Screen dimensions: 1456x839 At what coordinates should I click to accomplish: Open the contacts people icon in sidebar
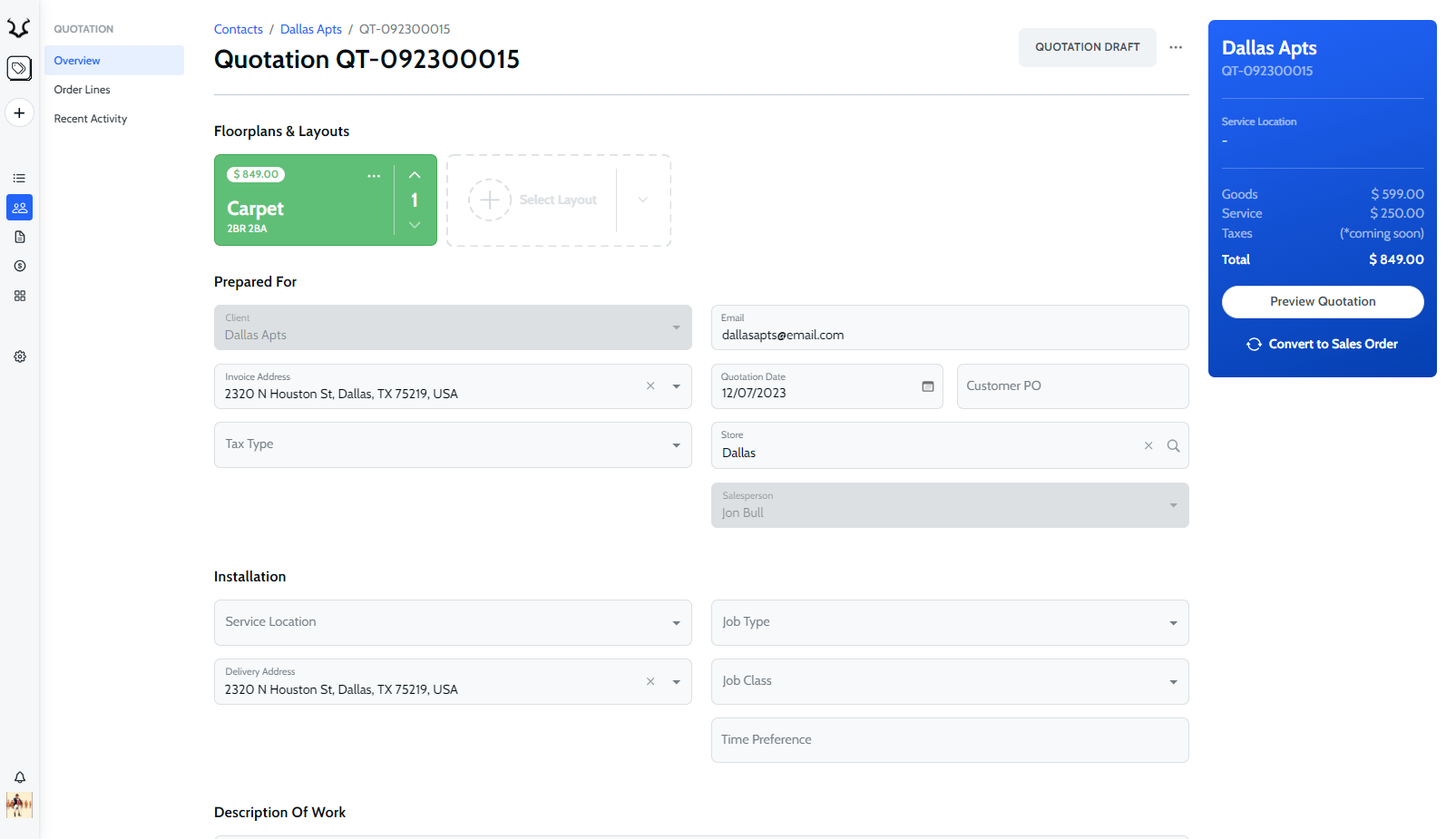coord(20,208)
